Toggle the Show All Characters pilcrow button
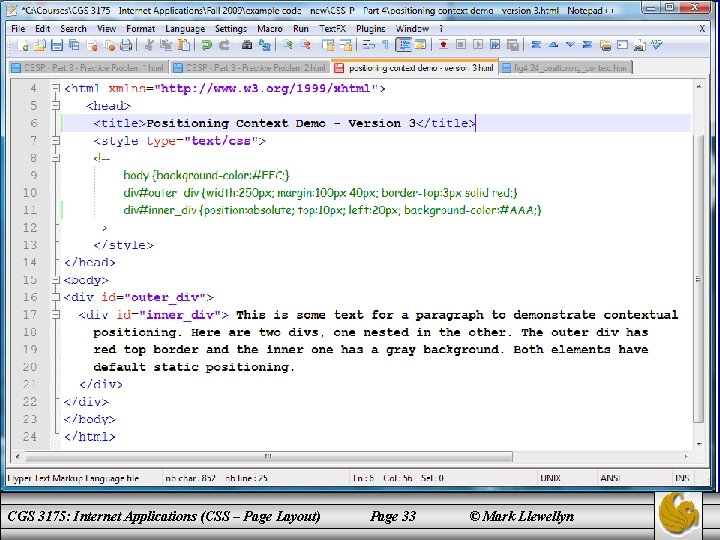Image resolution: width=720 pixels, height=540 pixels. coord(385,46)
